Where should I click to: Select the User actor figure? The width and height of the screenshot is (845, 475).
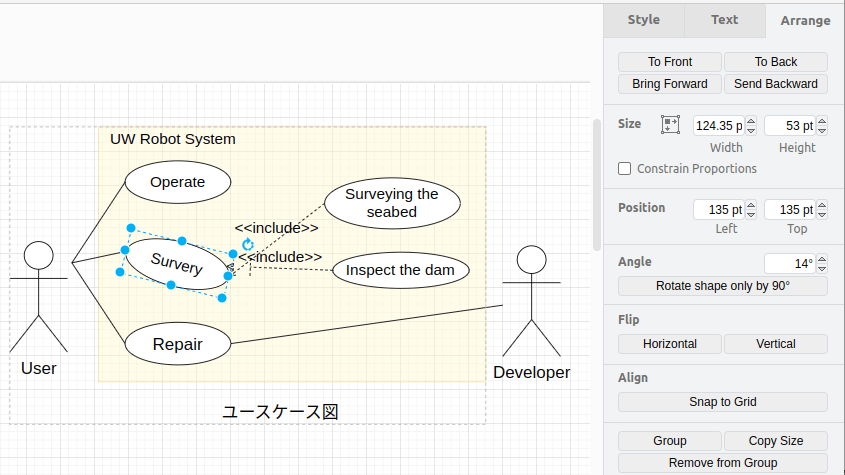coord(39,297)
